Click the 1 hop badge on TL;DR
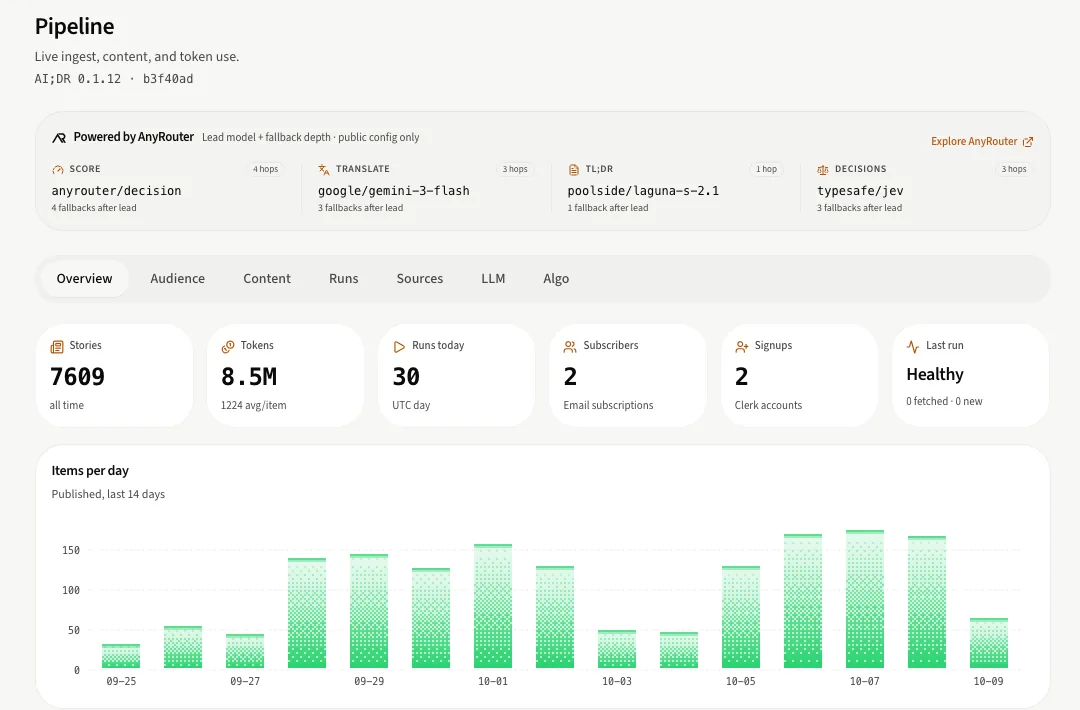1080x710 pixels. (766, 169)
